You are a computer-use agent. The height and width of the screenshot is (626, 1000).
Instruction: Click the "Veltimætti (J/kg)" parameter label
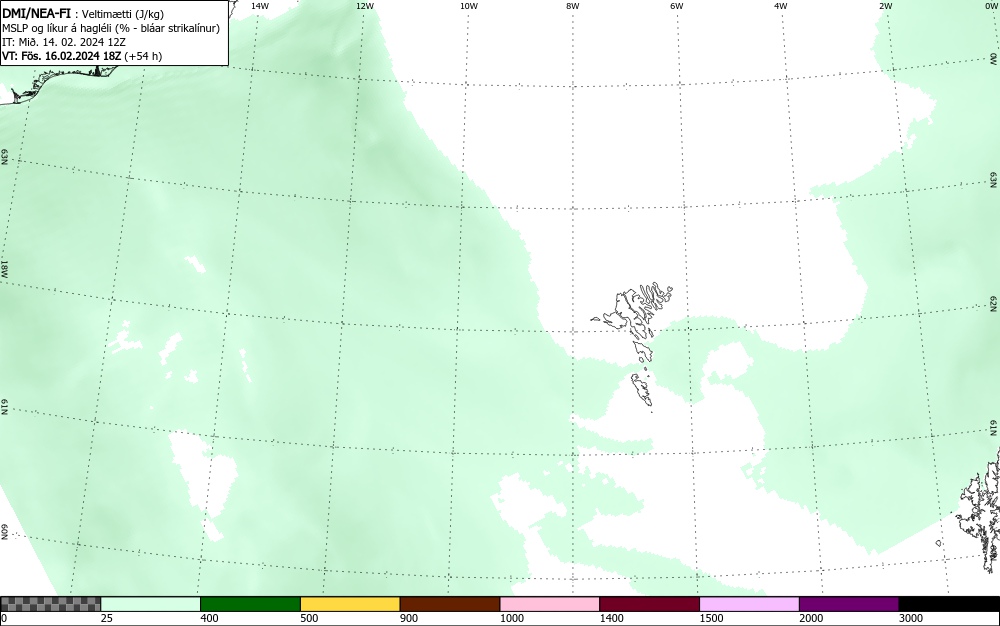pos(123,15)
